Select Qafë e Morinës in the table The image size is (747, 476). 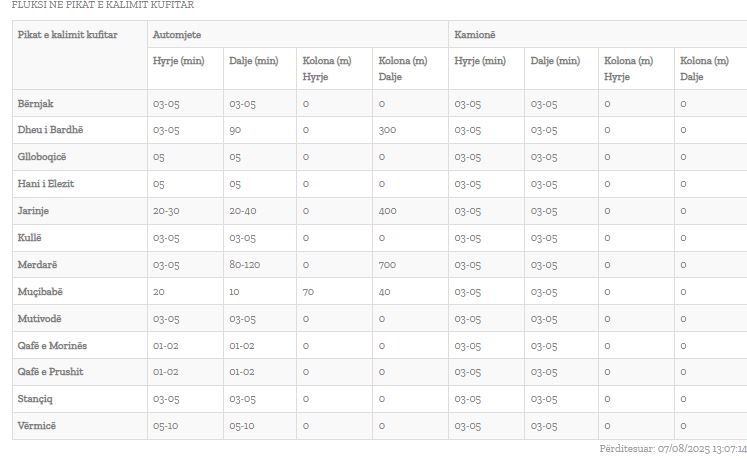coord(52,345)
